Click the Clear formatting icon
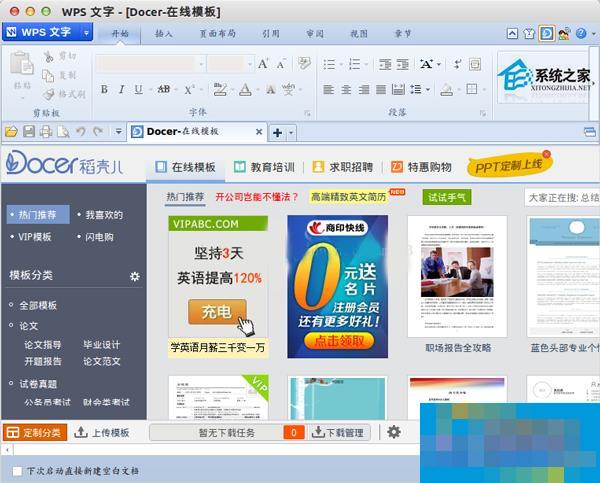This screenshot has width=600, height=483. pyautogui.click(x=305, y=63)
